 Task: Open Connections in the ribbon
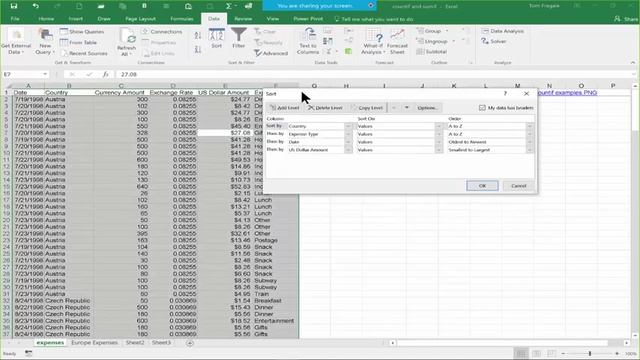click(x=162, y=31)
